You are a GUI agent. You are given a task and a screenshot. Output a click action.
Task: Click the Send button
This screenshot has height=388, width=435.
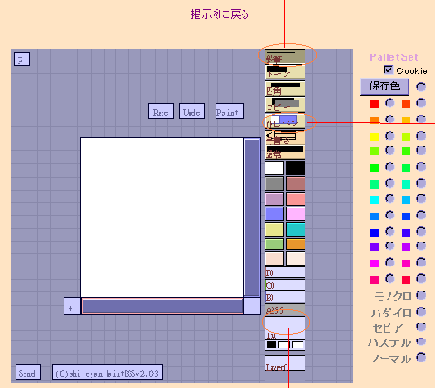click(x=28, y=372)
